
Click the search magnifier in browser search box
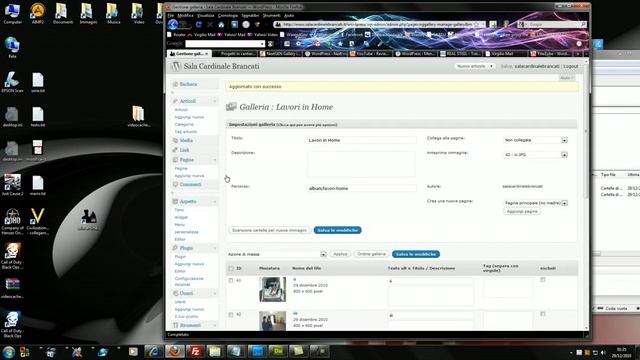(583, 24)
